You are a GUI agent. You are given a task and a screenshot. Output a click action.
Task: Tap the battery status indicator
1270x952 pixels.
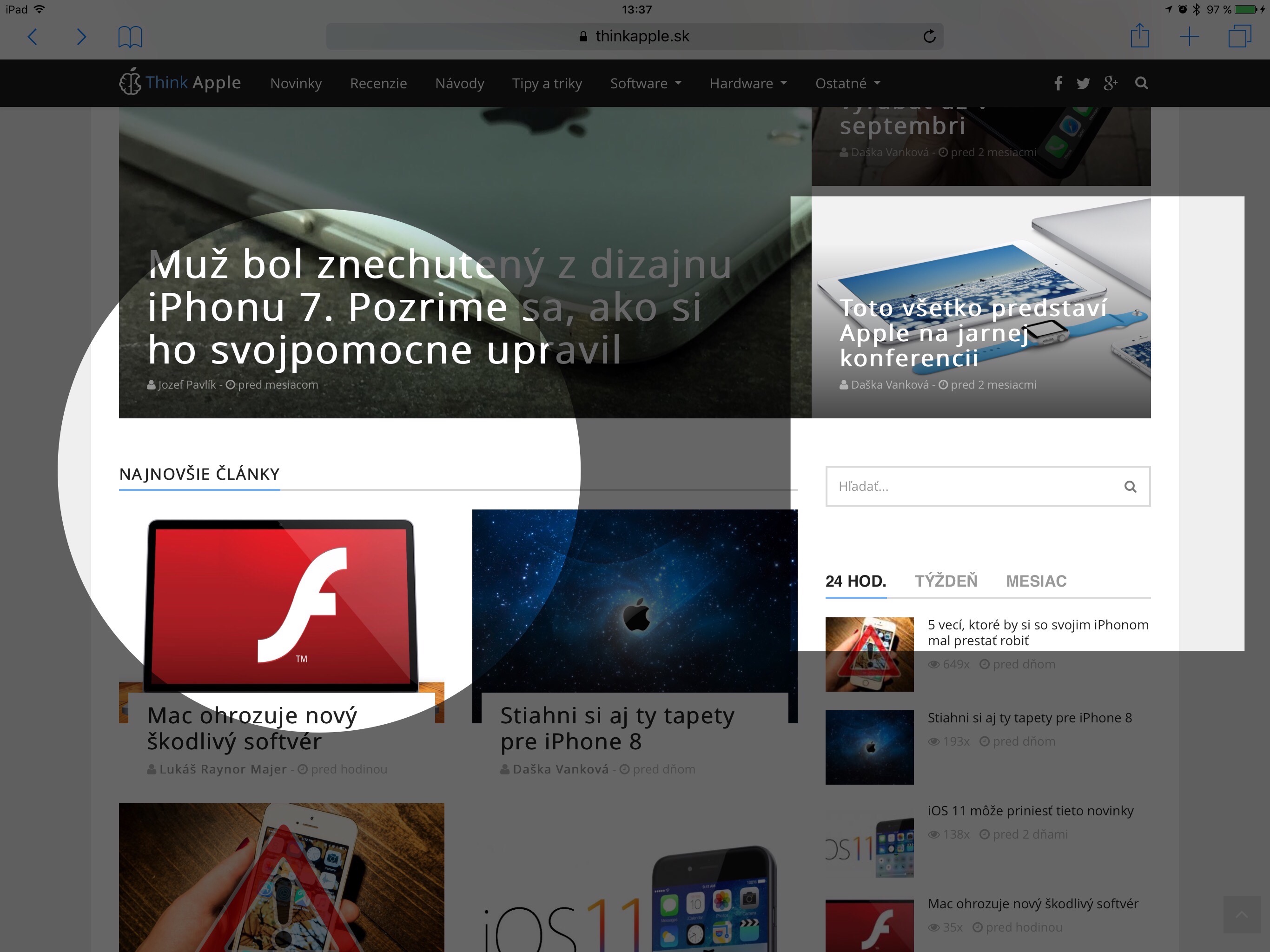click(1245, 9)
